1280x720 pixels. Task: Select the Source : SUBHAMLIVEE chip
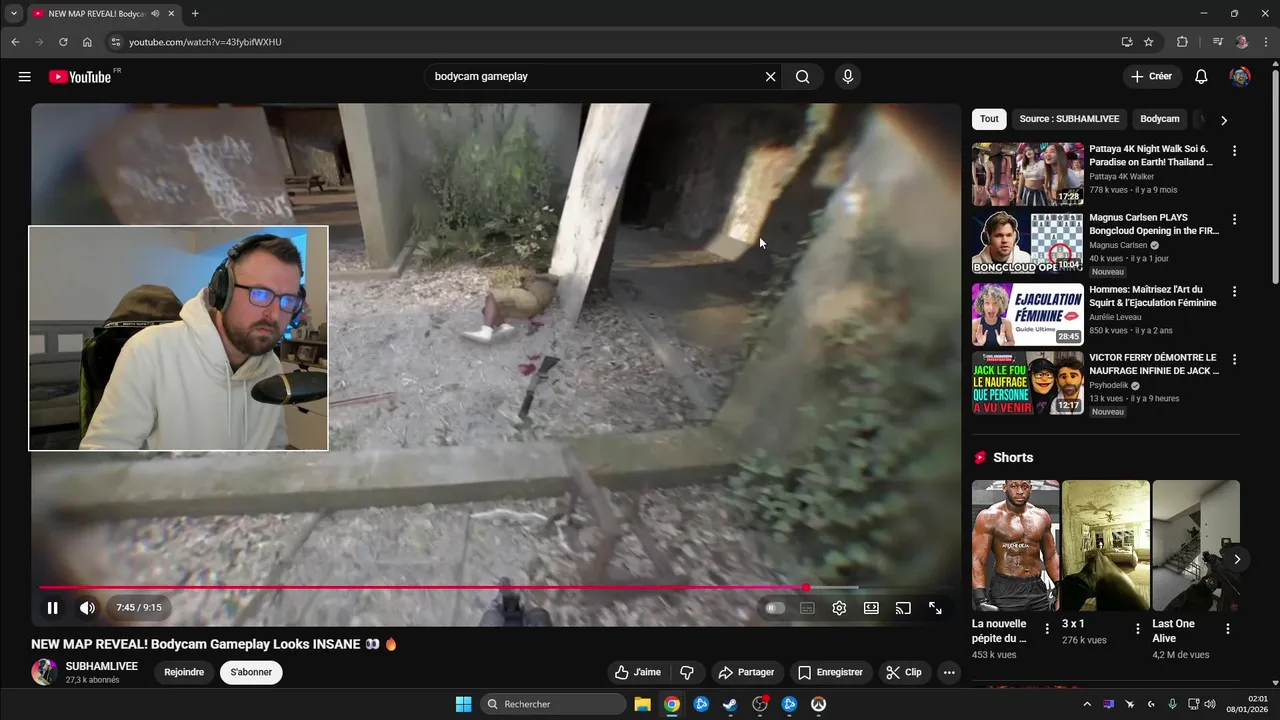tap(1069, 119)
